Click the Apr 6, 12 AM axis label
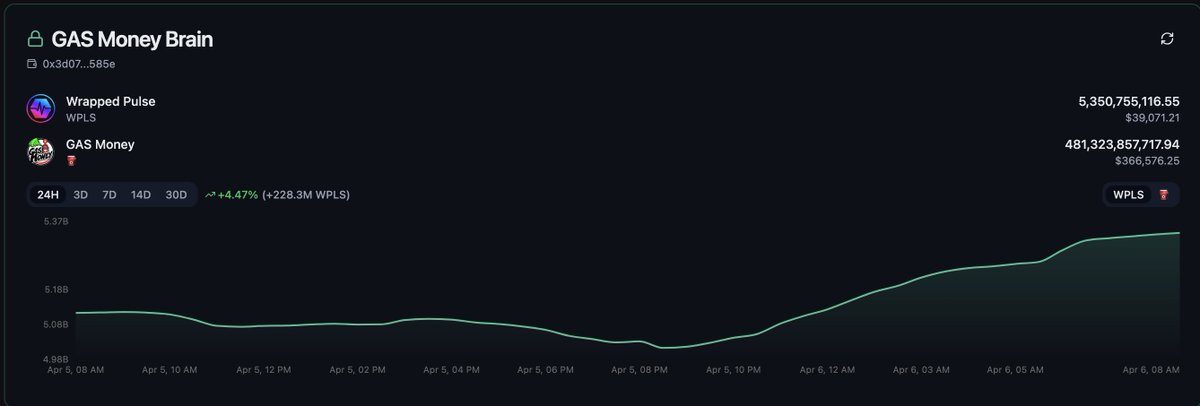Viewport: 1200px width, 406px height. pyautogui.click(x=827, y=370)
